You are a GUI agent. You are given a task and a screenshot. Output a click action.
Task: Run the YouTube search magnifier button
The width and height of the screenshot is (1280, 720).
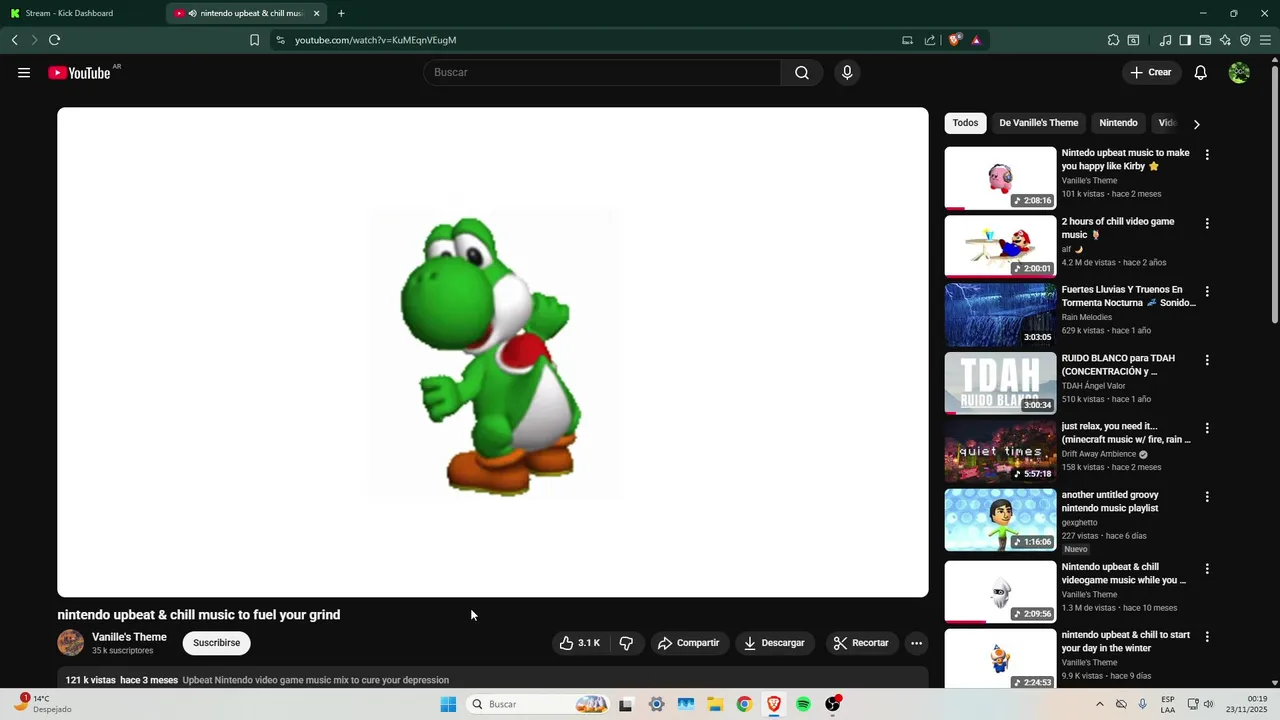click(802, 72)
